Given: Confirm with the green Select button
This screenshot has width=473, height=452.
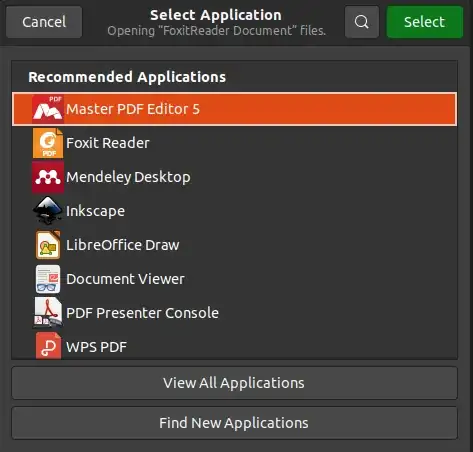Looking at the screenshot, I should pyautogui.click(x=425, y=22).
